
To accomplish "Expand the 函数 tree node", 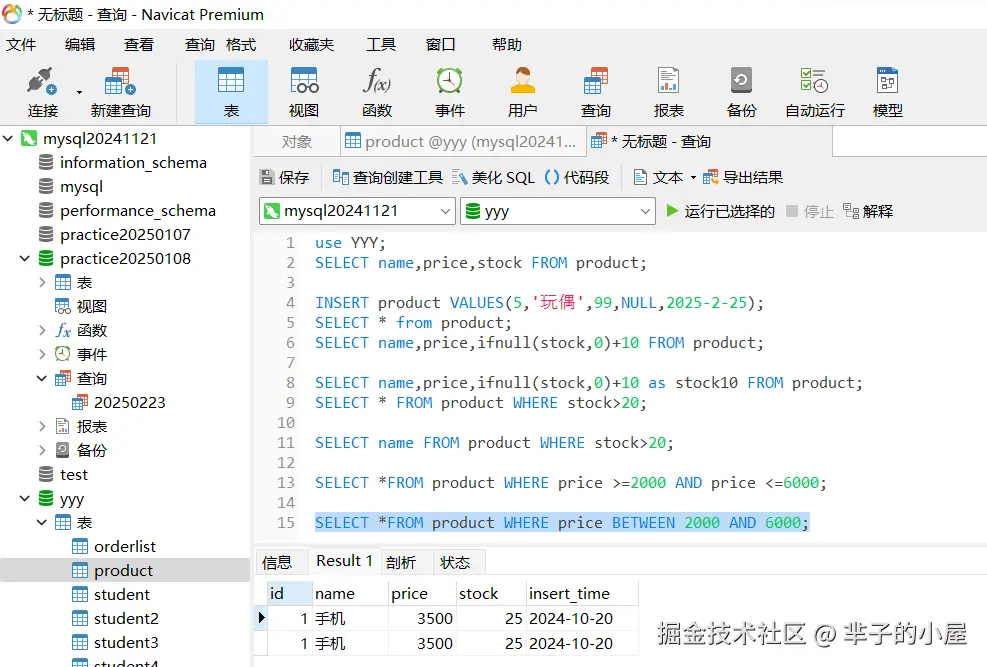I will coord(42,330).
